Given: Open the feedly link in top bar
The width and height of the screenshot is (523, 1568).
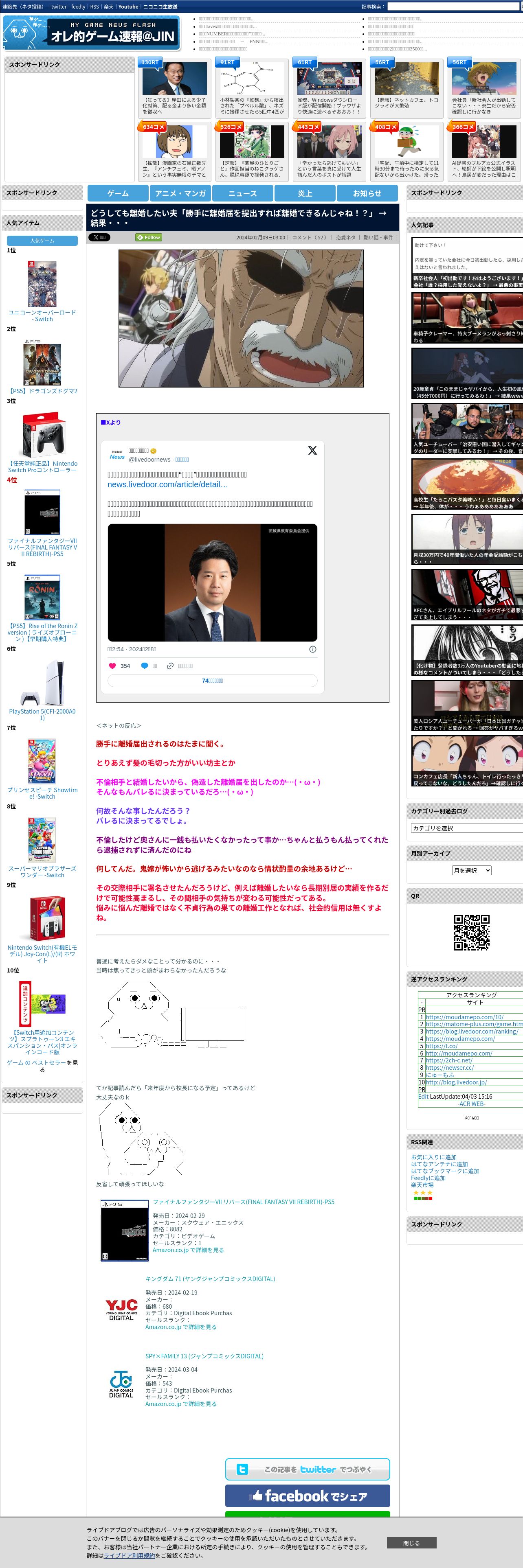Looking at the screenshot, I should (x=78, y=7).
